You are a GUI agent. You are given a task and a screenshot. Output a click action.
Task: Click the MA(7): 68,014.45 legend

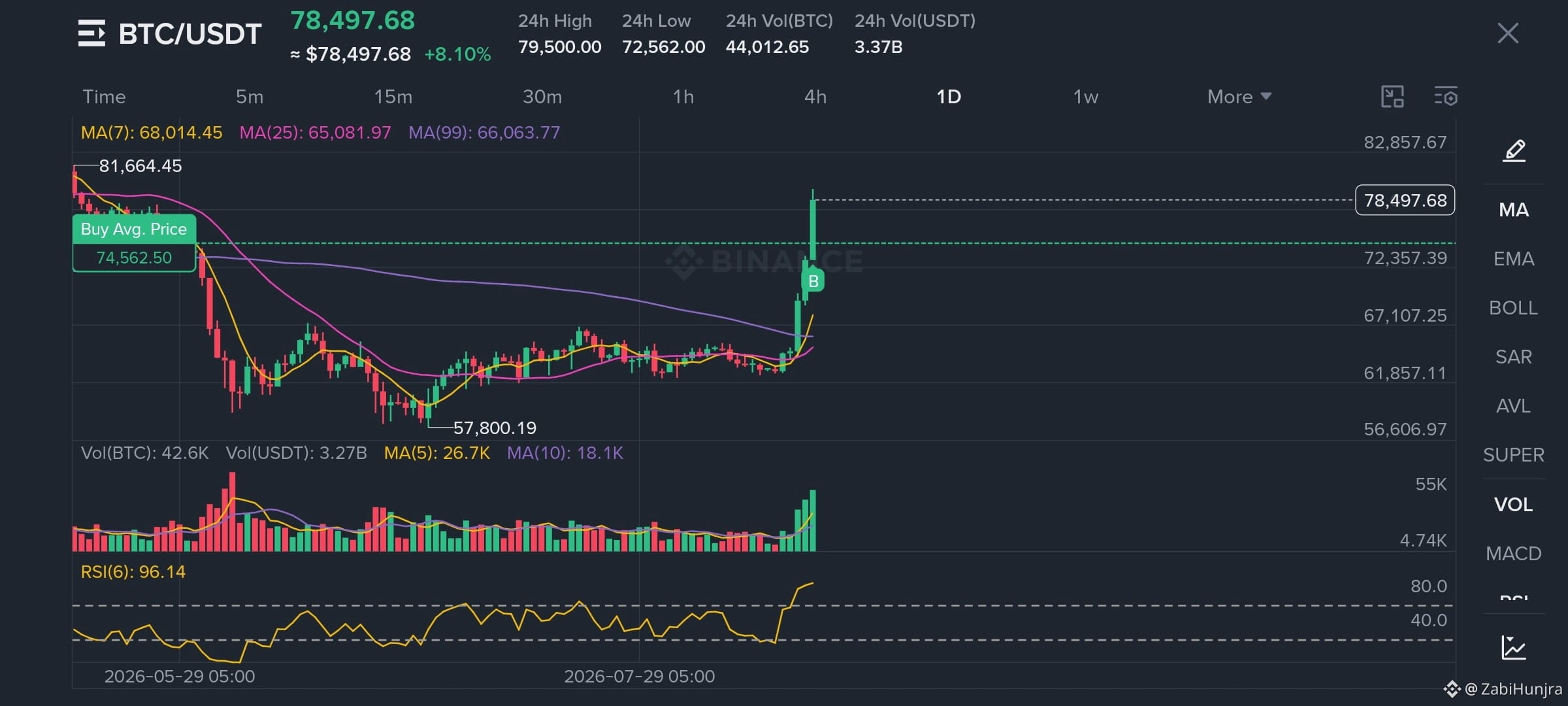[152, 133]
